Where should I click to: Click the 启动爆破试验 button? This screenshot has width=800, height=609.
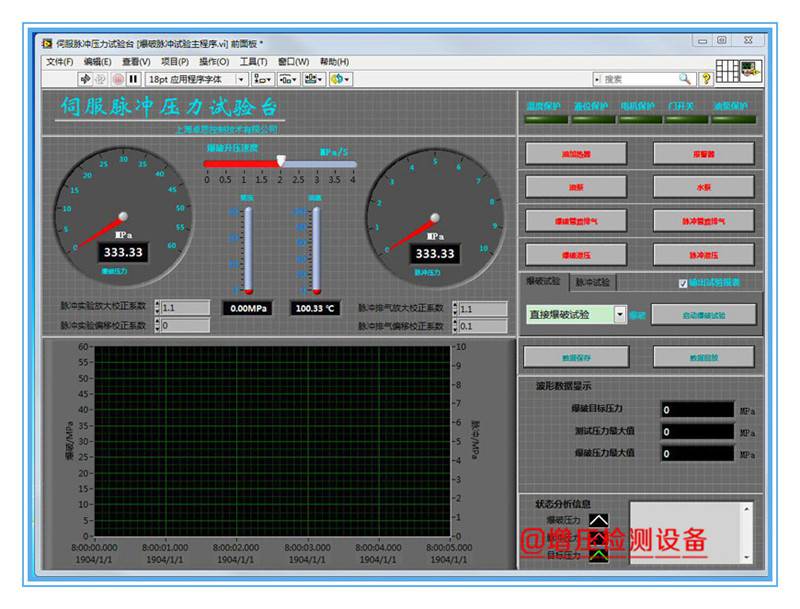click(x=704, y=315)
